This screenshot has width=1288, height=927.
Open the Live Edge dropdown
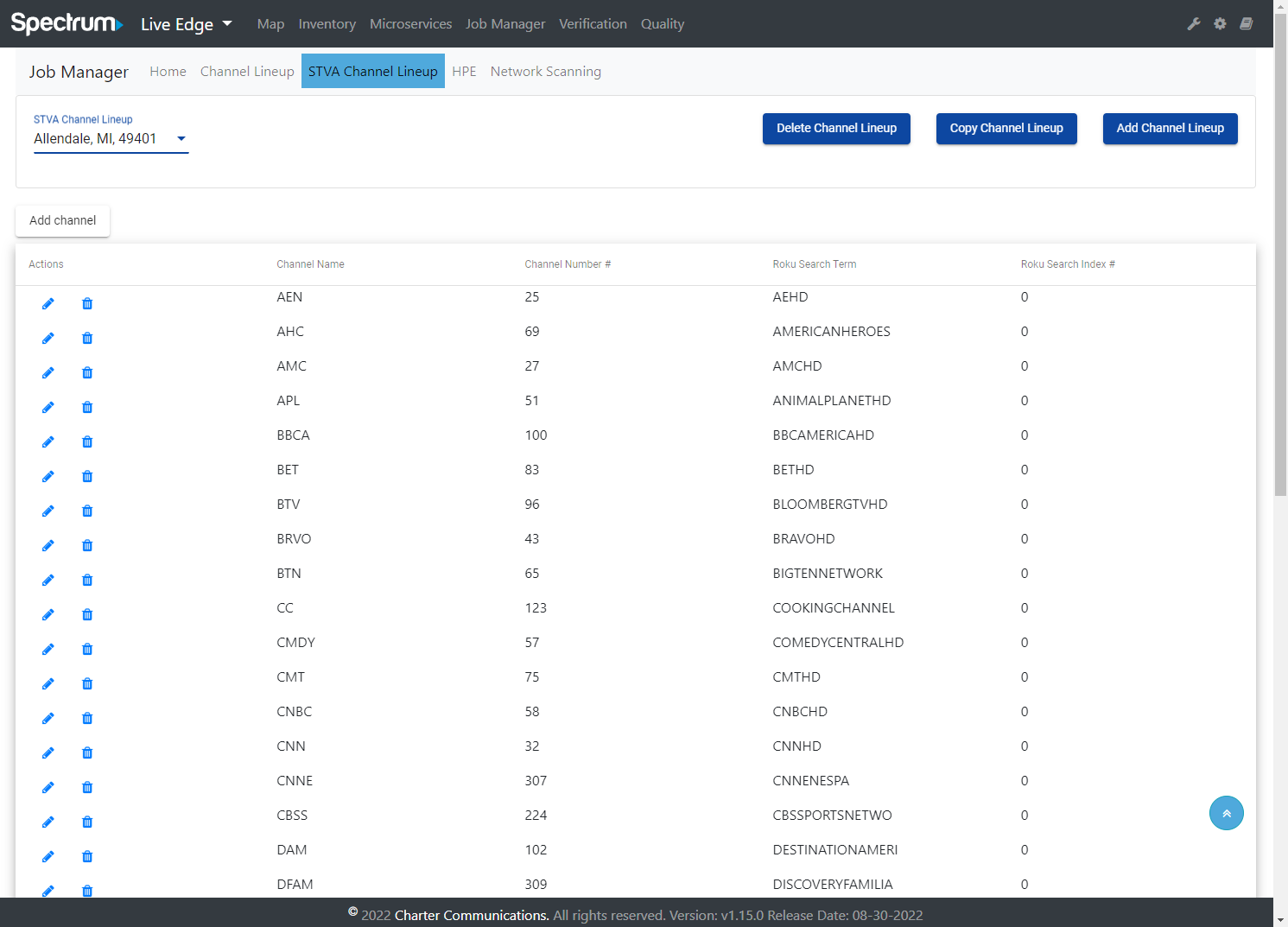coord(187,24)
